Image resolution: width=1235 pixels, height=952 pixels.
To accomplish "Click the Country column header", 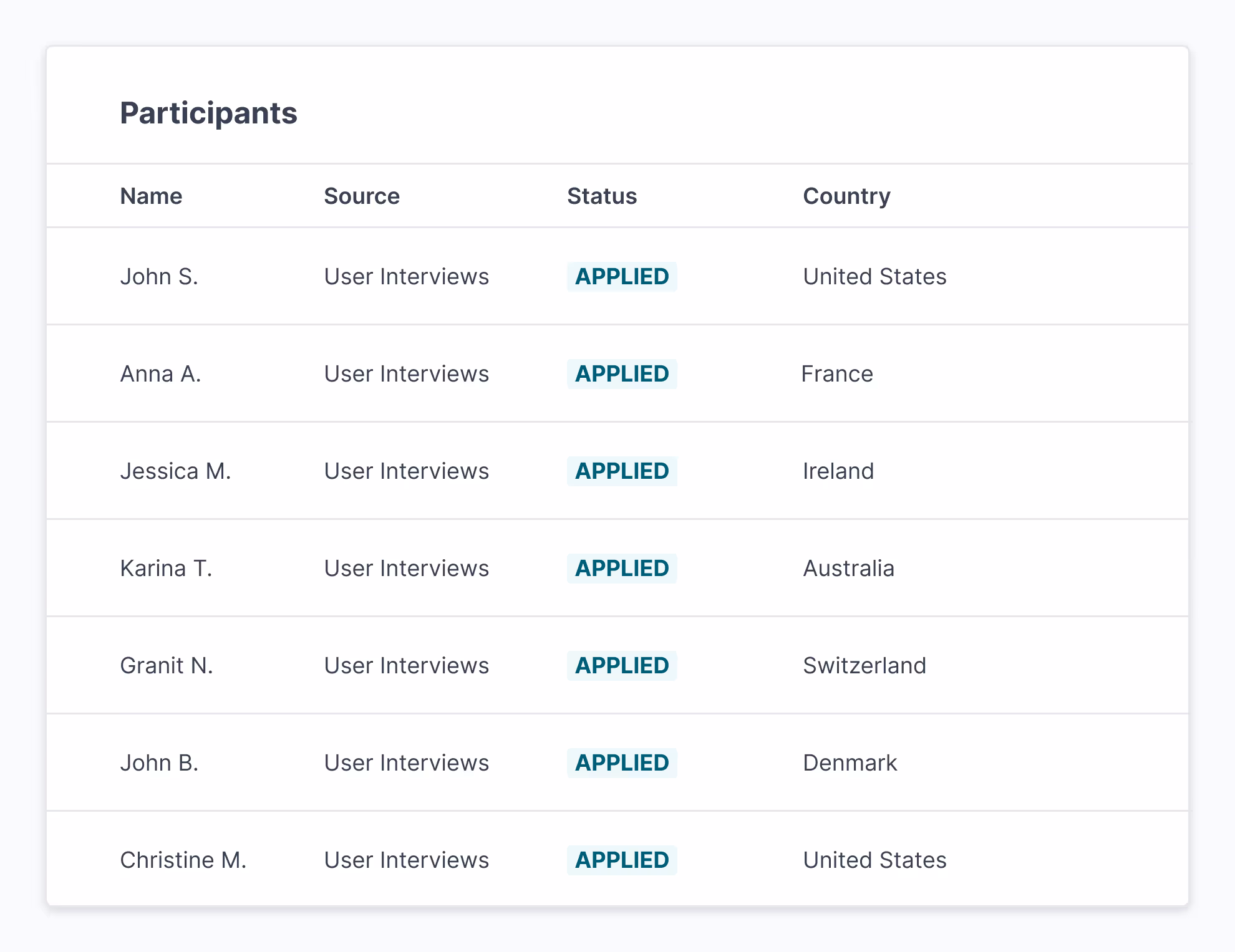I will point(846,196).
